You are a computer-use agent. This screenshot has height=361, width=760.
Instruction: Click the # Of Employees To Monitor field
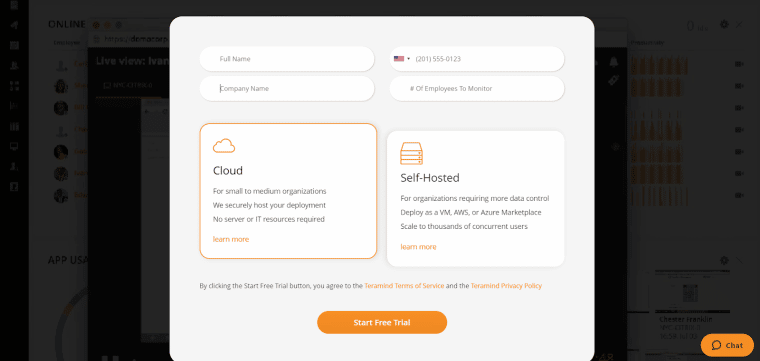tap(477, 89)
